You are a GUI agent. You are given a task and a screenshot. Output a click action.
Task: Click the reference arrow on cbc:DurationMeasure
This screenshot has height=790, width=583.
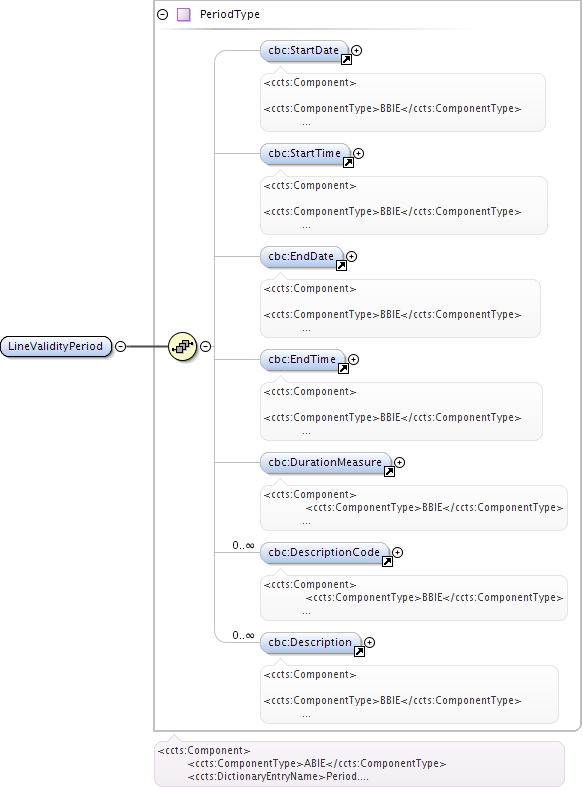[x=390, y=472]
